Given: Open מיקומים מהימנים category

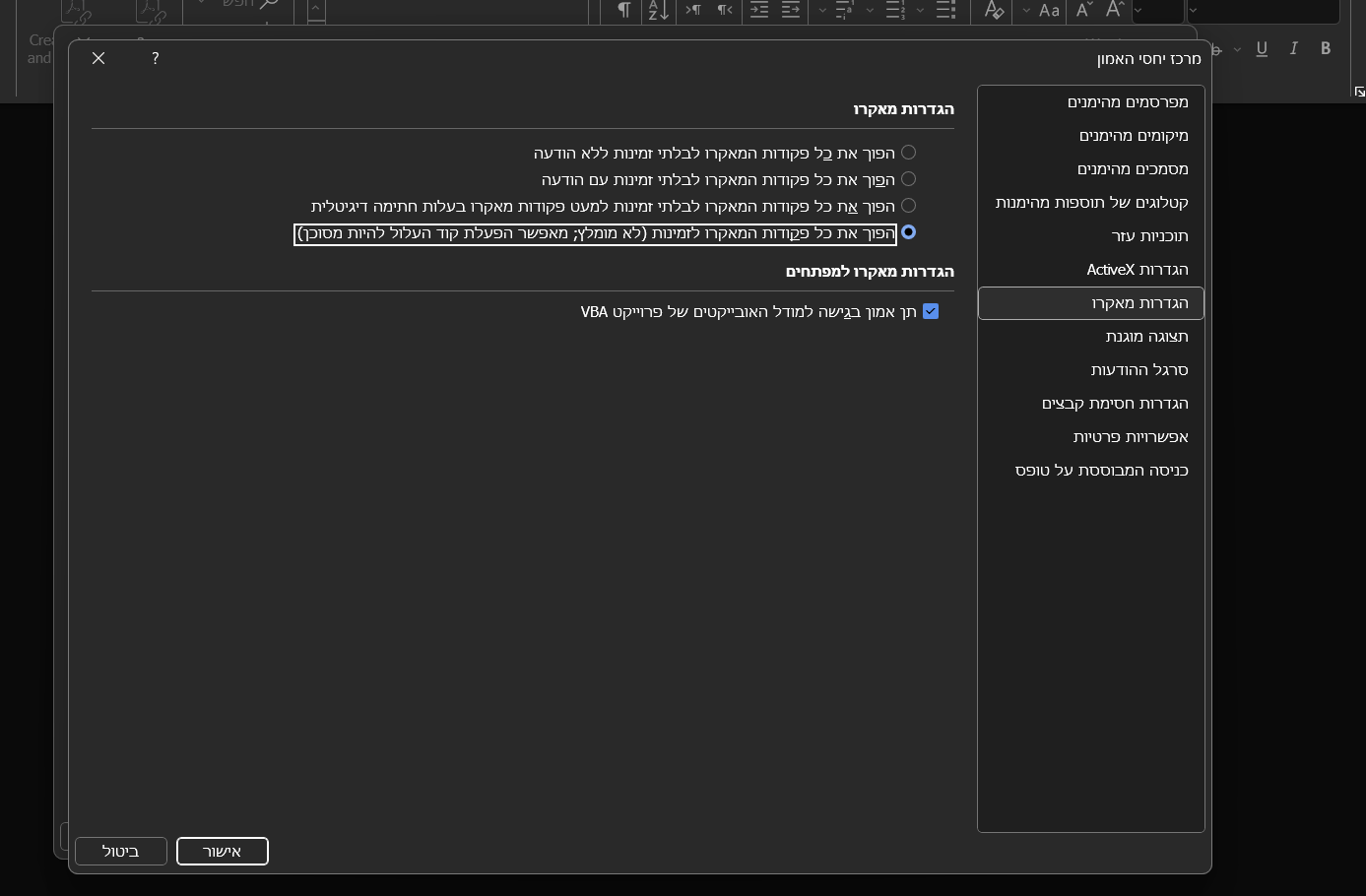Looking at the screenshot, I should 1091,136.
